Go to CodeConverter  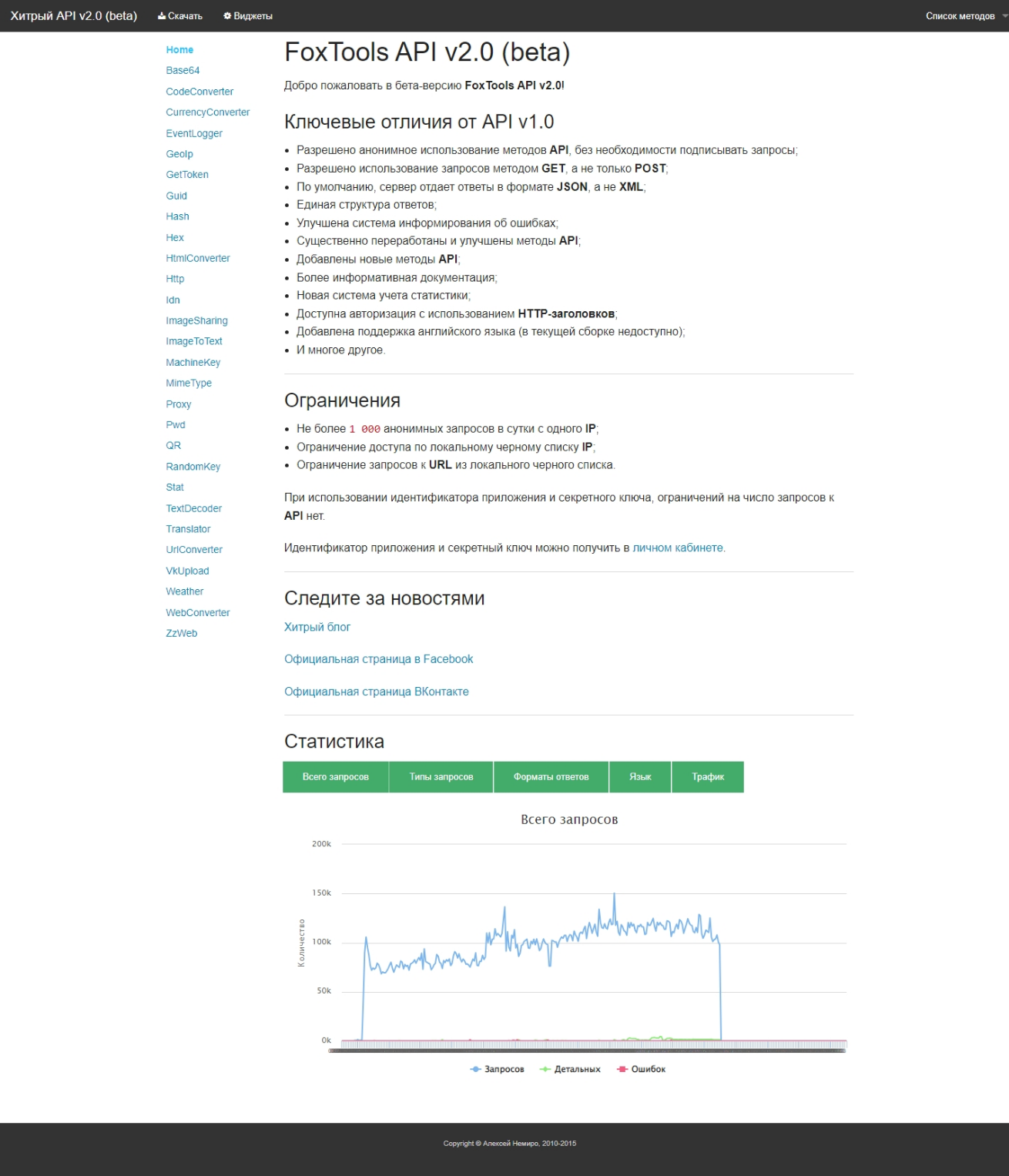[x=199, y=92]
